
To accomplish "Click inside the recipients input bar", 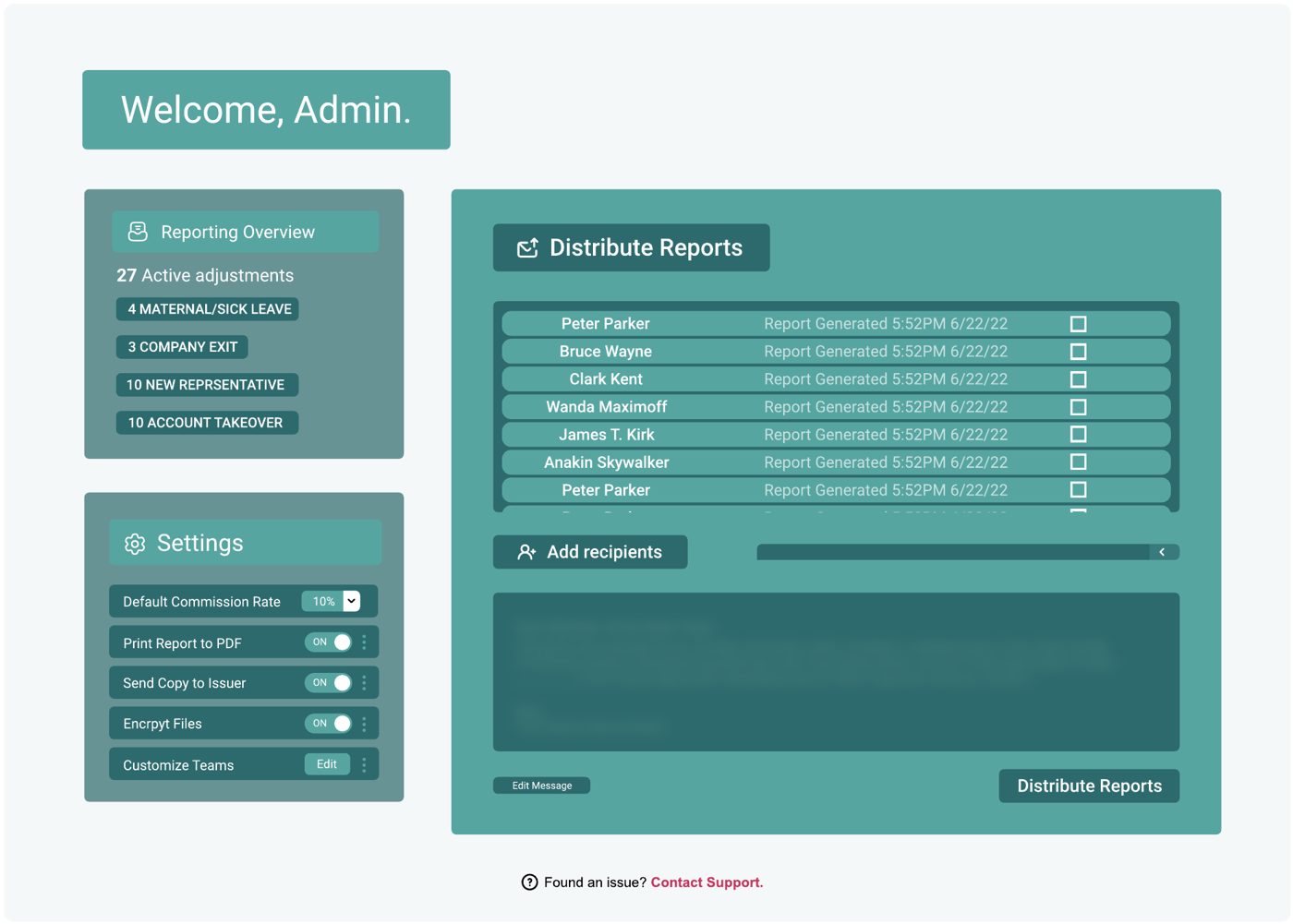I will (x=953, y=552).
